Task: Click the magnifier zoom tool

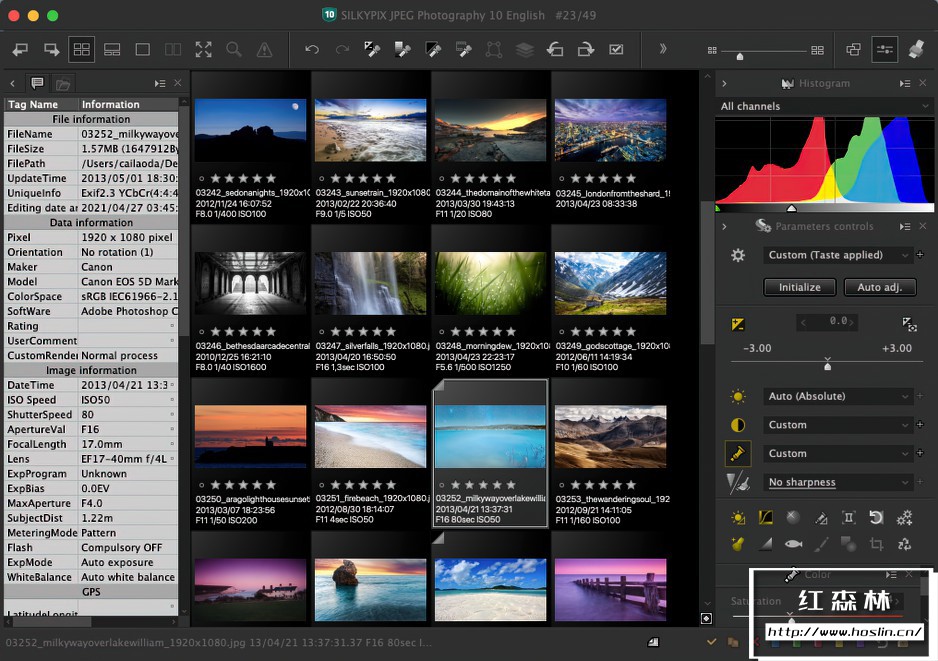Action: point(233,49)
